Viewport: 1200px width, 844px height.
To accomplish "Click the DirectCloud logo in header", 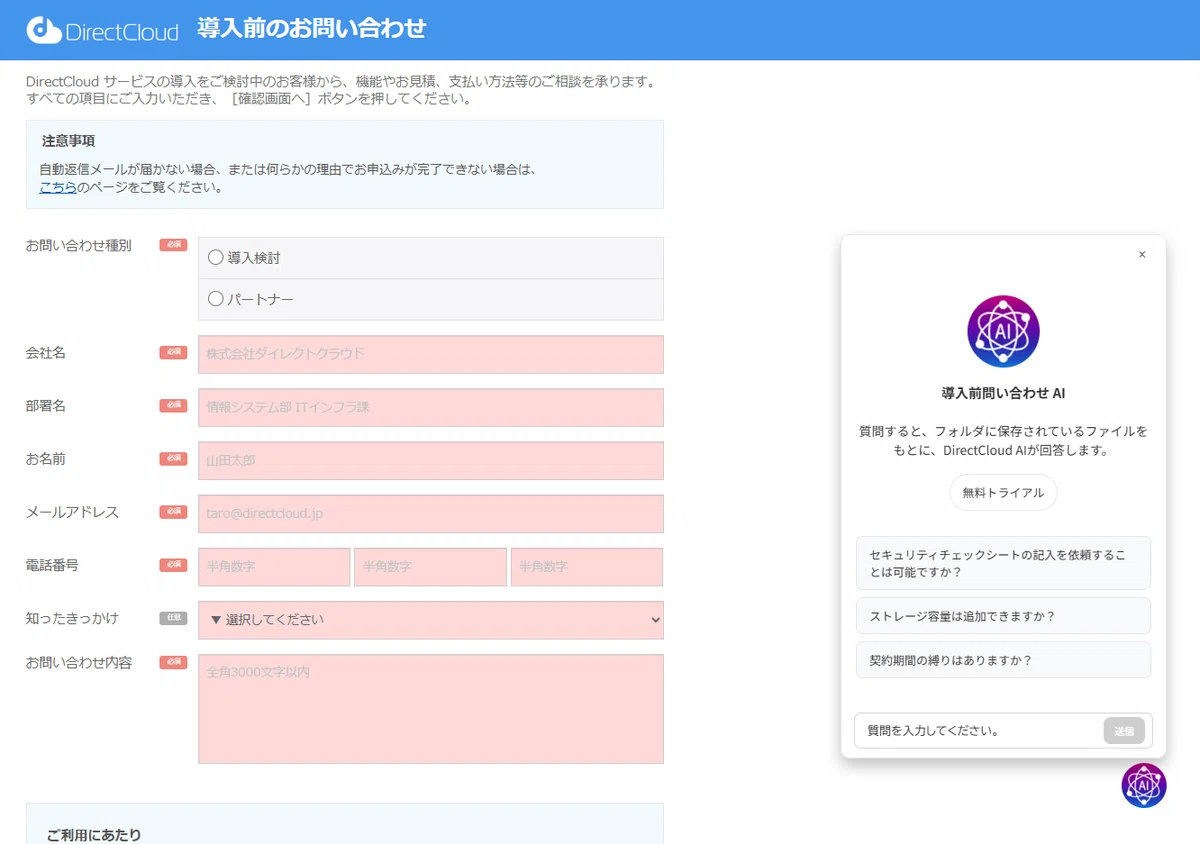I will tap(102, 30).
